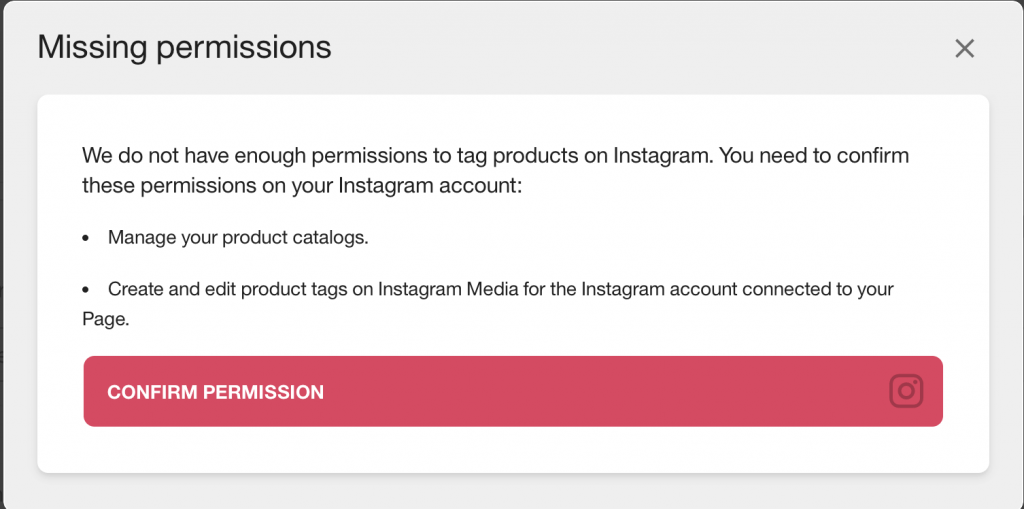Click the "CONFIRM PERMISSION" text label

[216, 392]
